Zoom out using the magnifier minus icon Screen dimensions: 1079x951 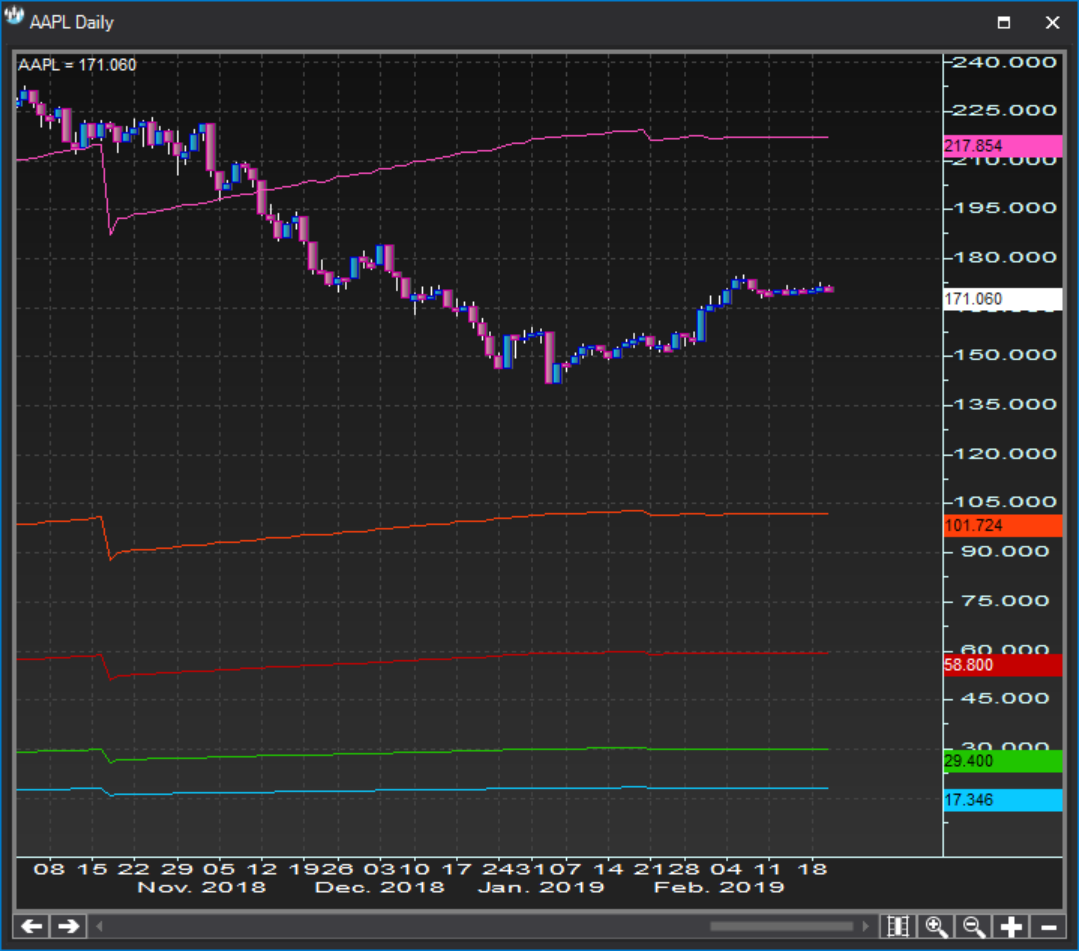[x=974, y=926]
